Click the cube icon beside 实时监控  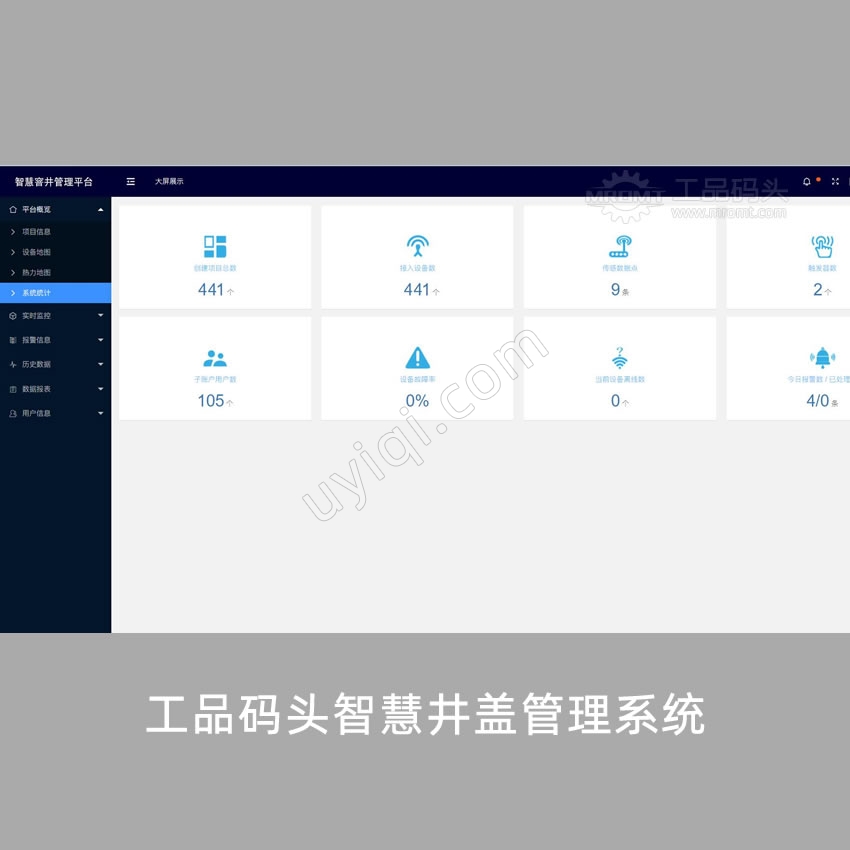pos(13,315)
